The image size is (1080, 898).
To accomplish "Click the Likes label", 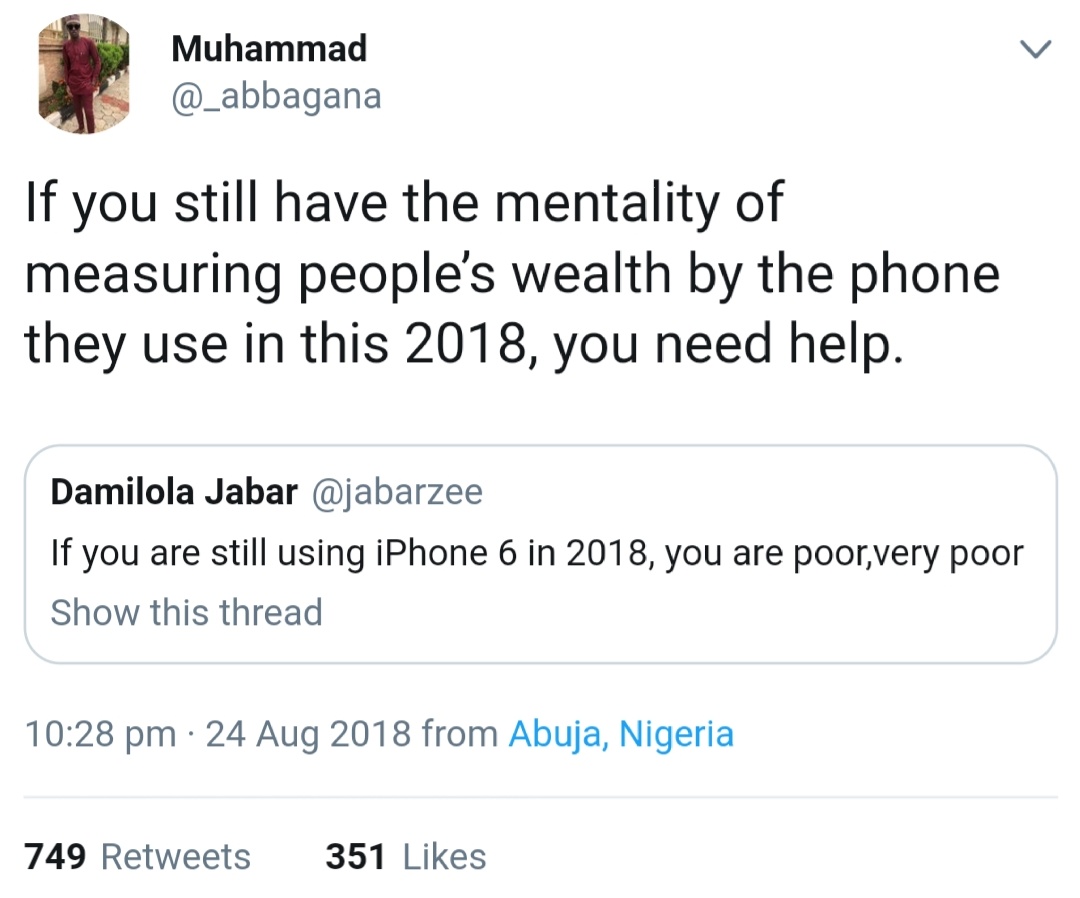I will click(444, 857).
